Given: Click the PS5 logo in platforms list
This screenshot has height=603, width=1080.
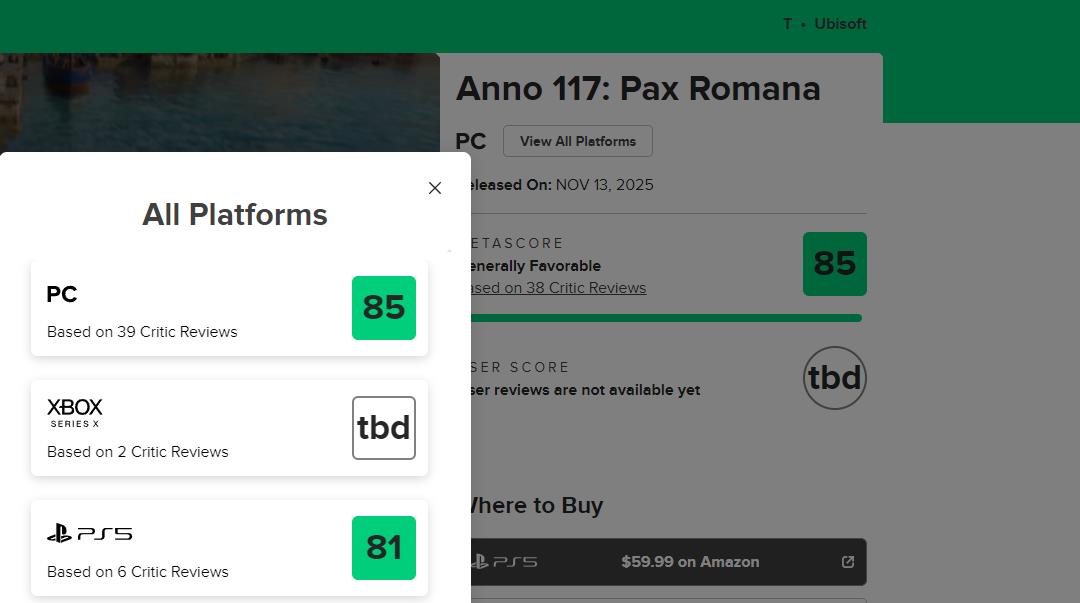Looking at the screenshot, I should coord(90,534).
